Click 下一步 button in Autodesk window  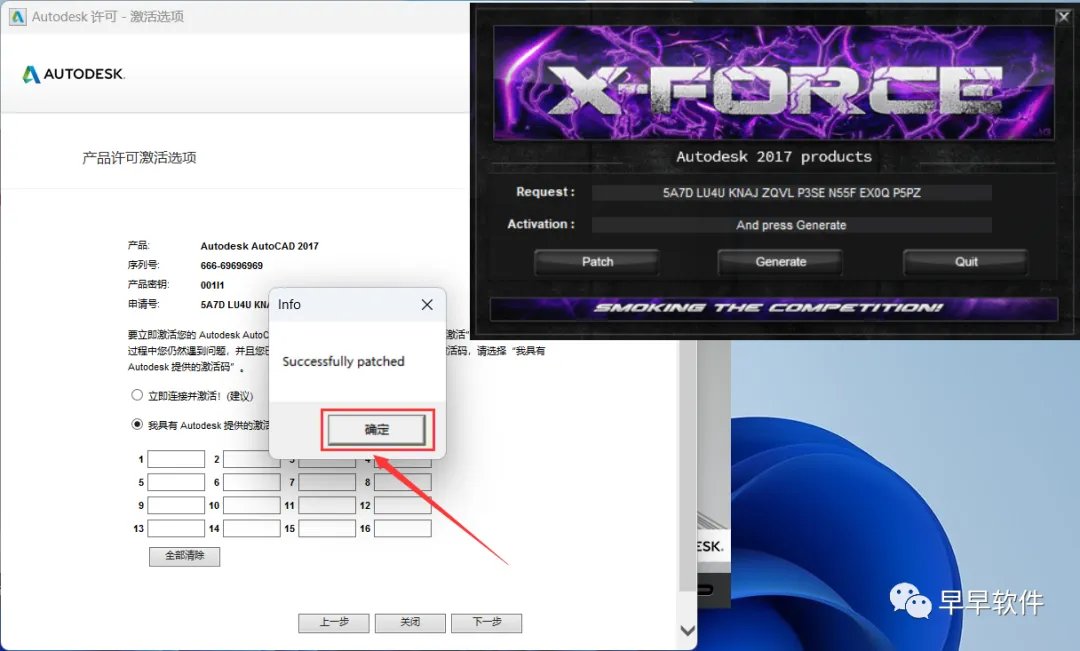point(486,622)
